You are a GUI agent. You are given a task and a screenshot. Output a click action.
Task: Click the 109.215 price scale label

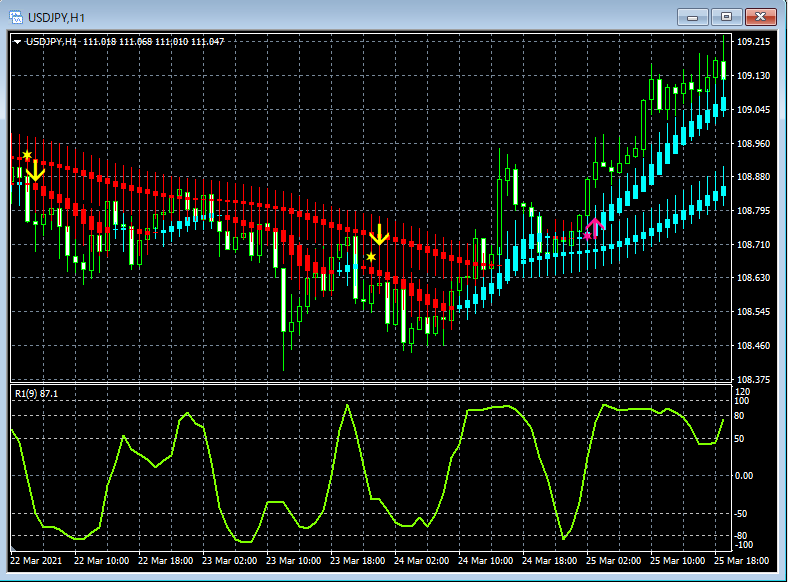point(753,42)
